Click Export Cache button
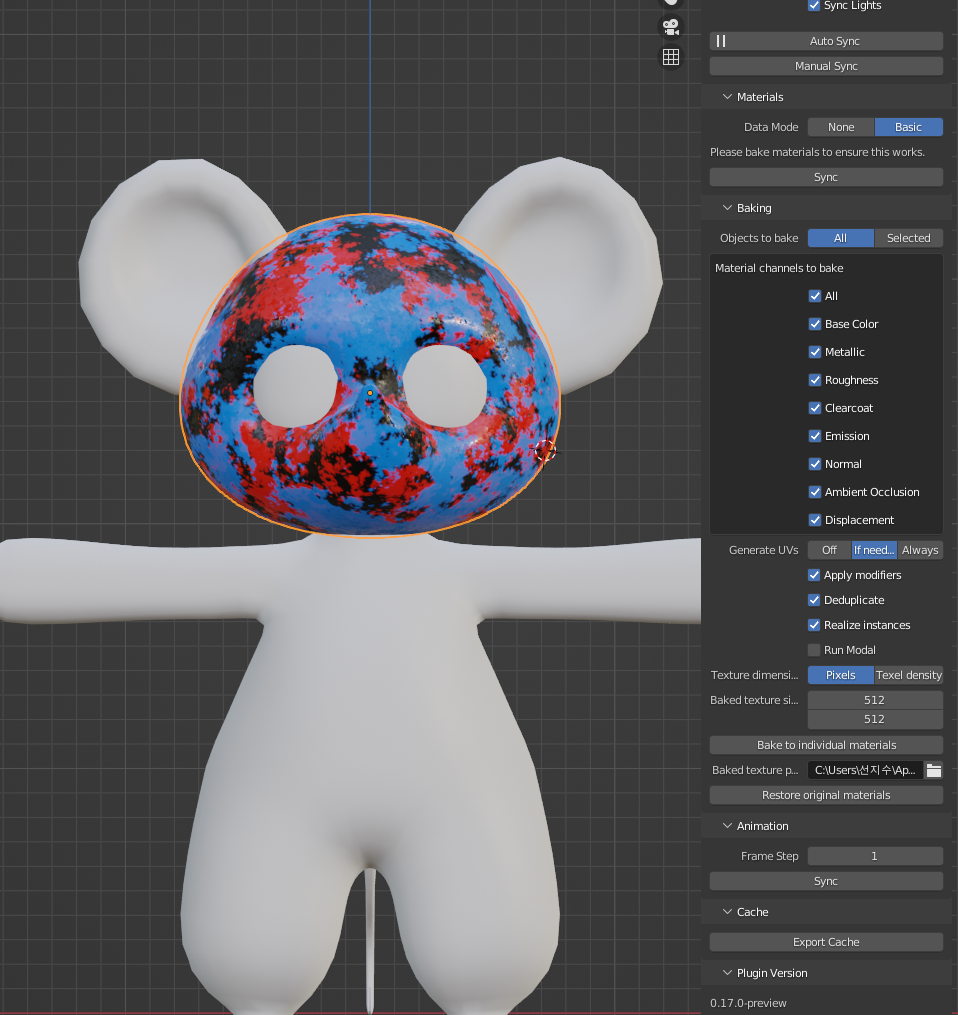Viewport: 958px width, 1015px height. pyautogui.click(x=826, y=942)
